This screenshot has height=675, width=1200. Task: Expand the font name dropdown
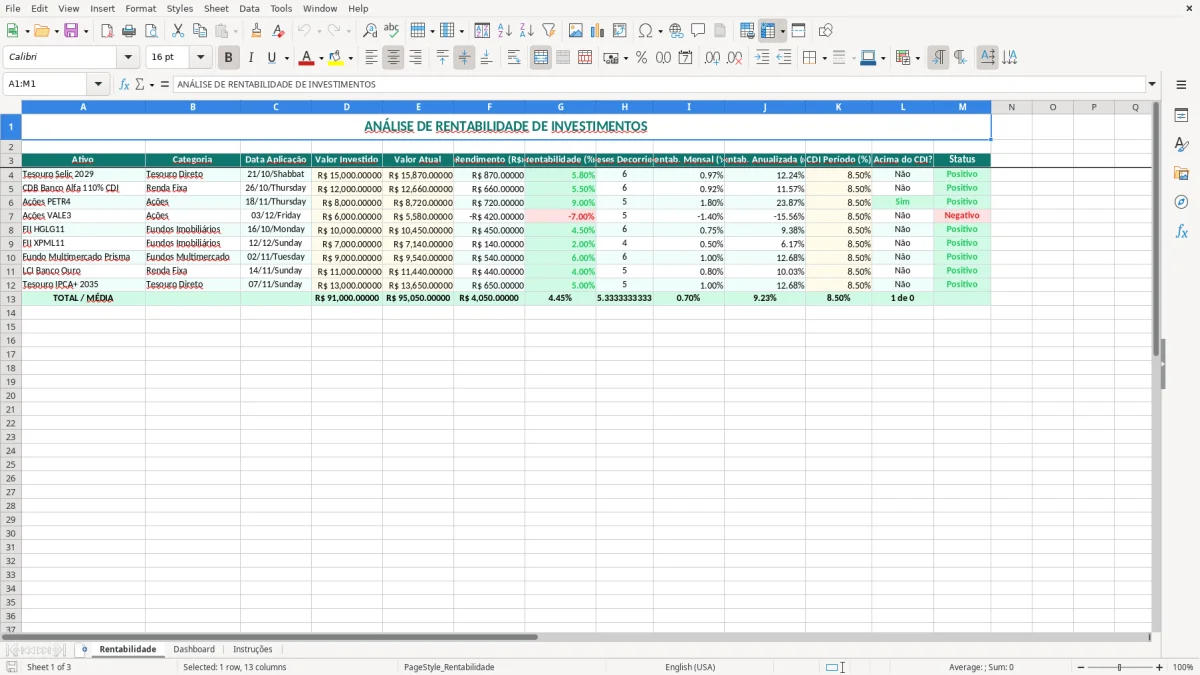(128, 58)
